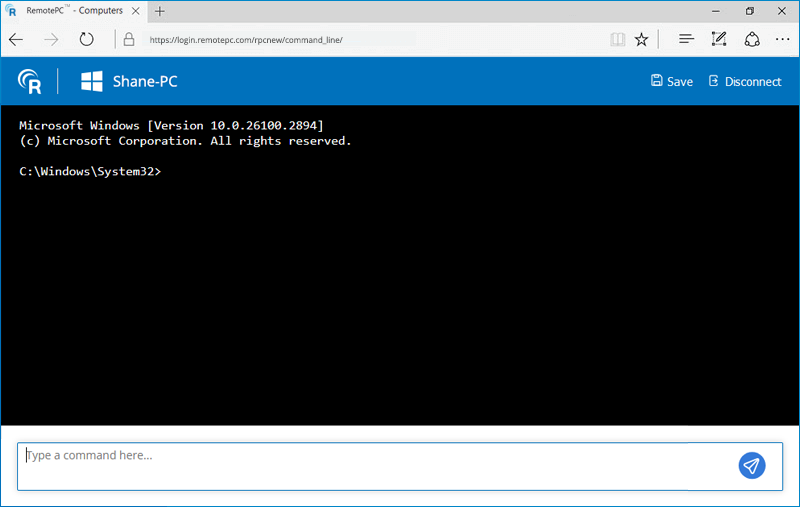Open the browser Settings and more menu
This screenshot has height=507, width=800.
tap(782, 40)
